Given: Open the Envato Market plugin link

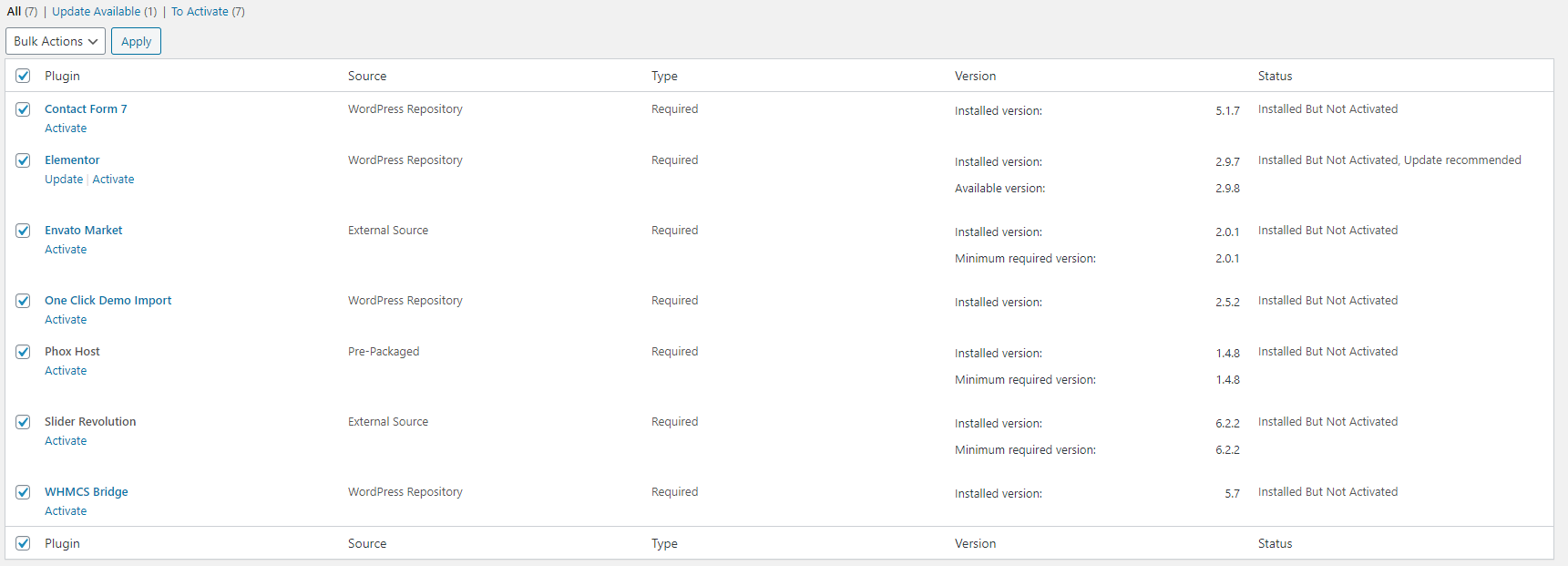Looking at the screenshot, I should (x=83, y=230).
